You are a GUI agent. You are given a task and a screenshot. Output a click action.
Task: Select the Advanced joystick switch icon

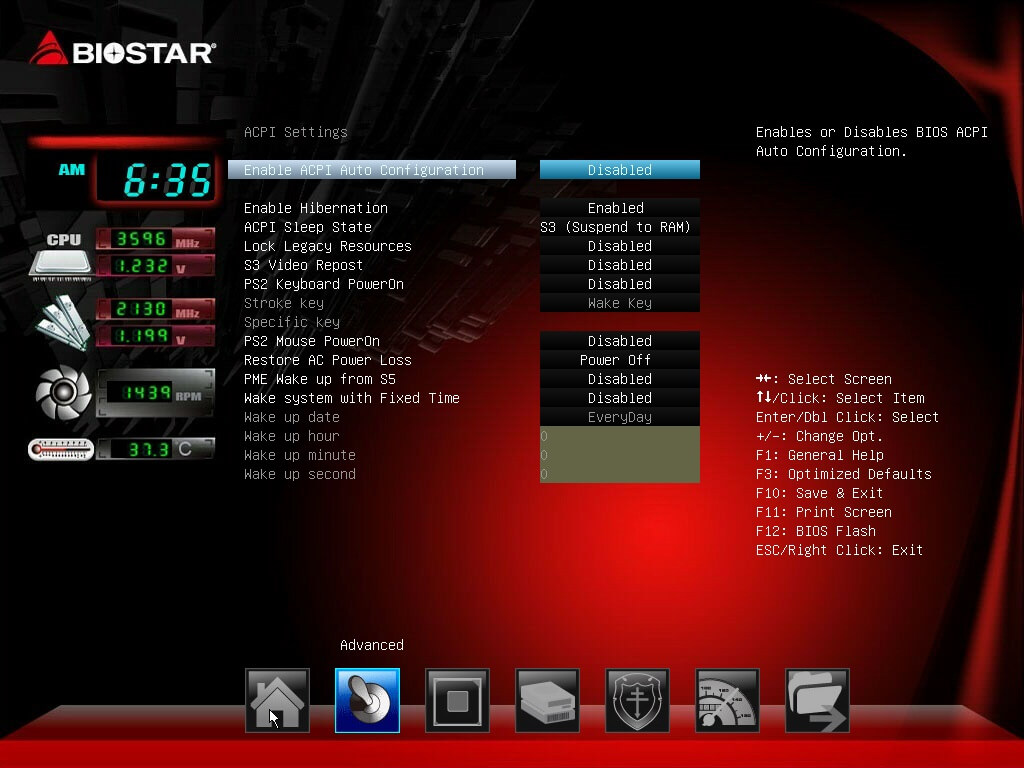pos(367,700)
